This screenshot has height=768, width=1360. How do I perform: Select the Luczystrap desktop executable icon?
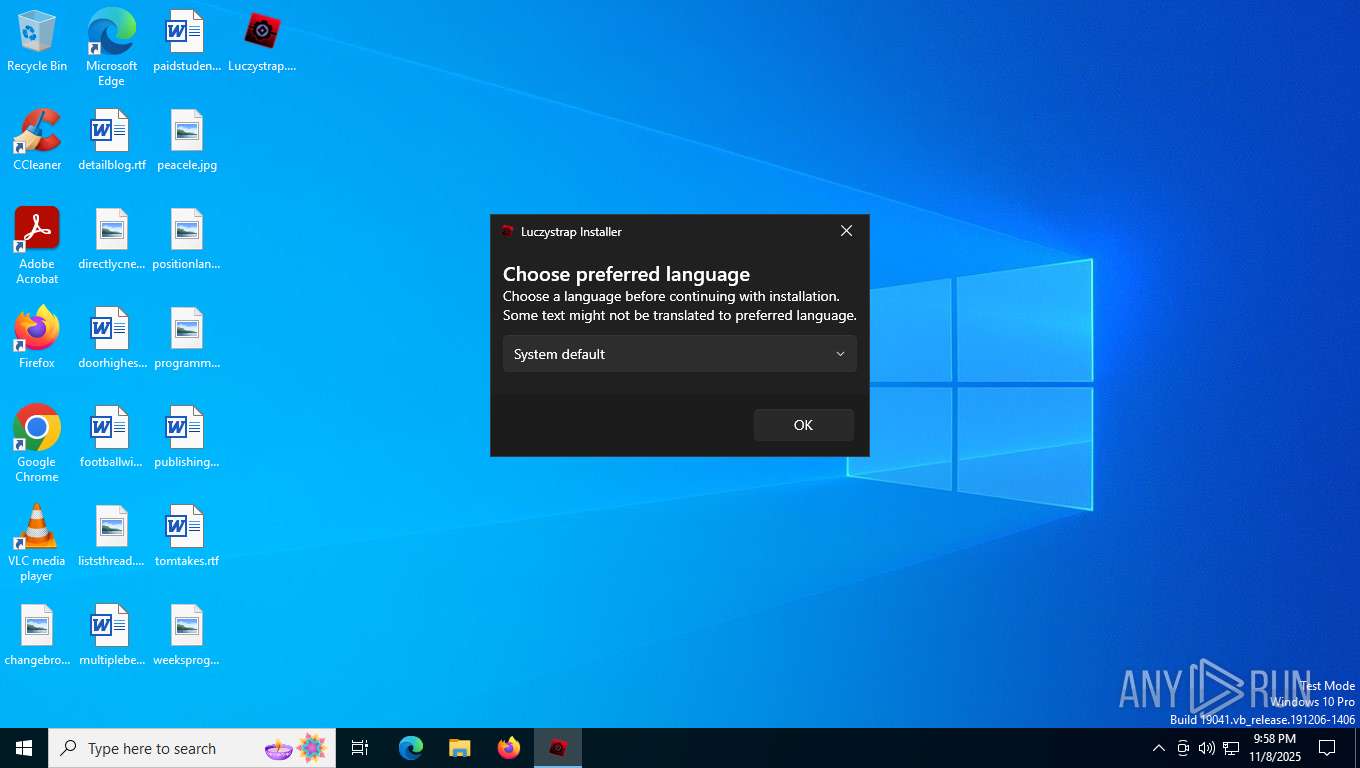coord(262,42)
